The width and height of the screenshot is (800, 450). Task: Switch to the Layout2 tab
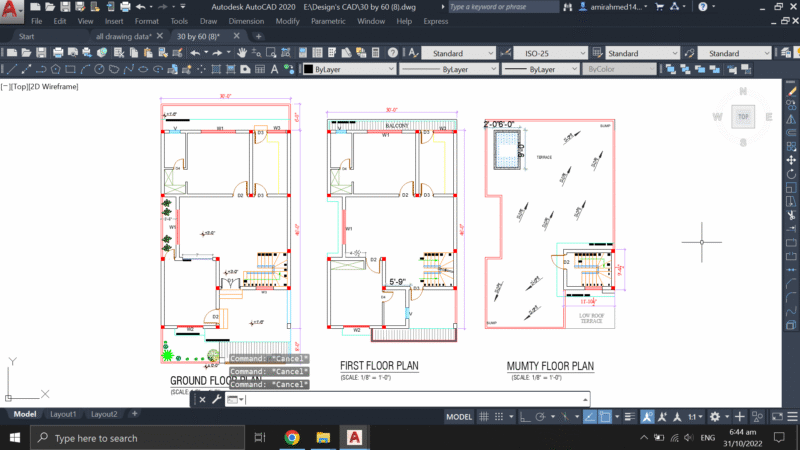(104, 414)
